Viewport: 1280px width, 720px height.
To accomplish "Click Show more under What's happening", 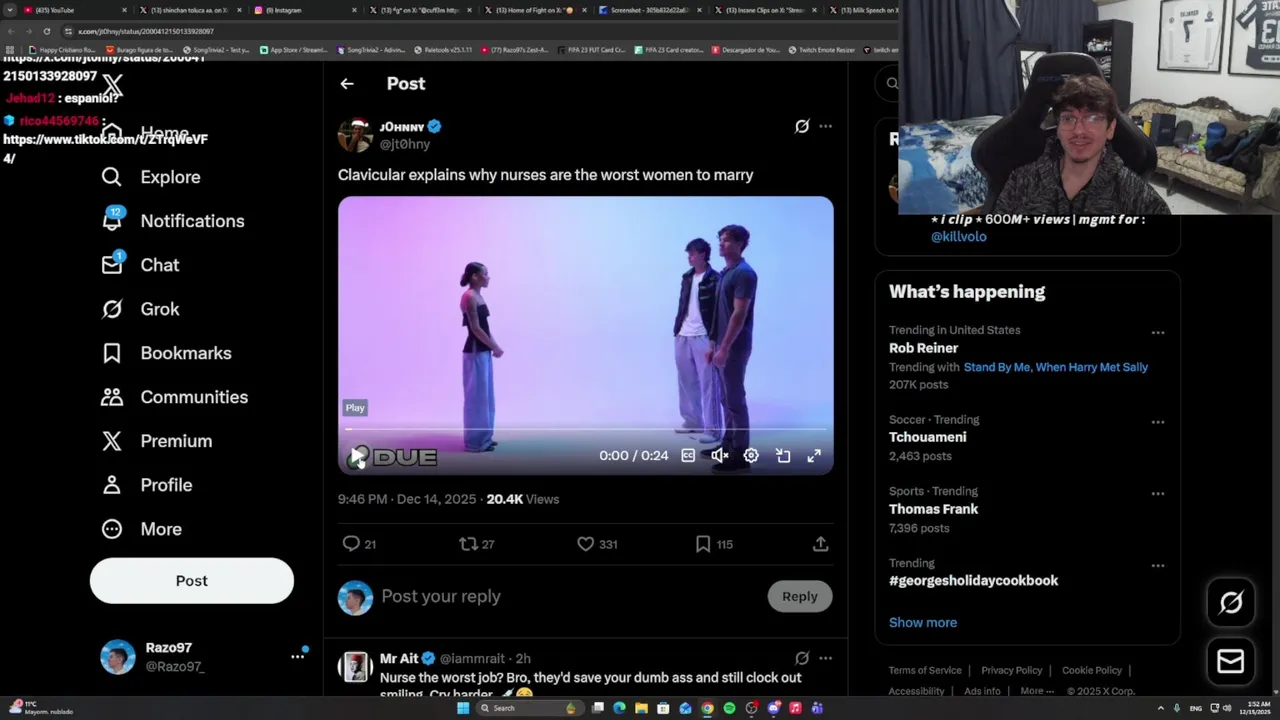I will 923,622.
